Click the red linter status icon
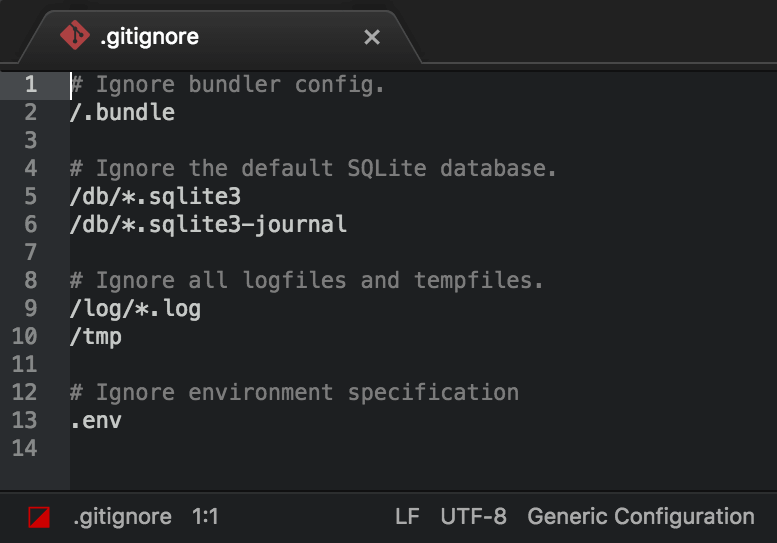Image resolution: width=777 pixels, height=543 pixels. (x=39, y=517)
